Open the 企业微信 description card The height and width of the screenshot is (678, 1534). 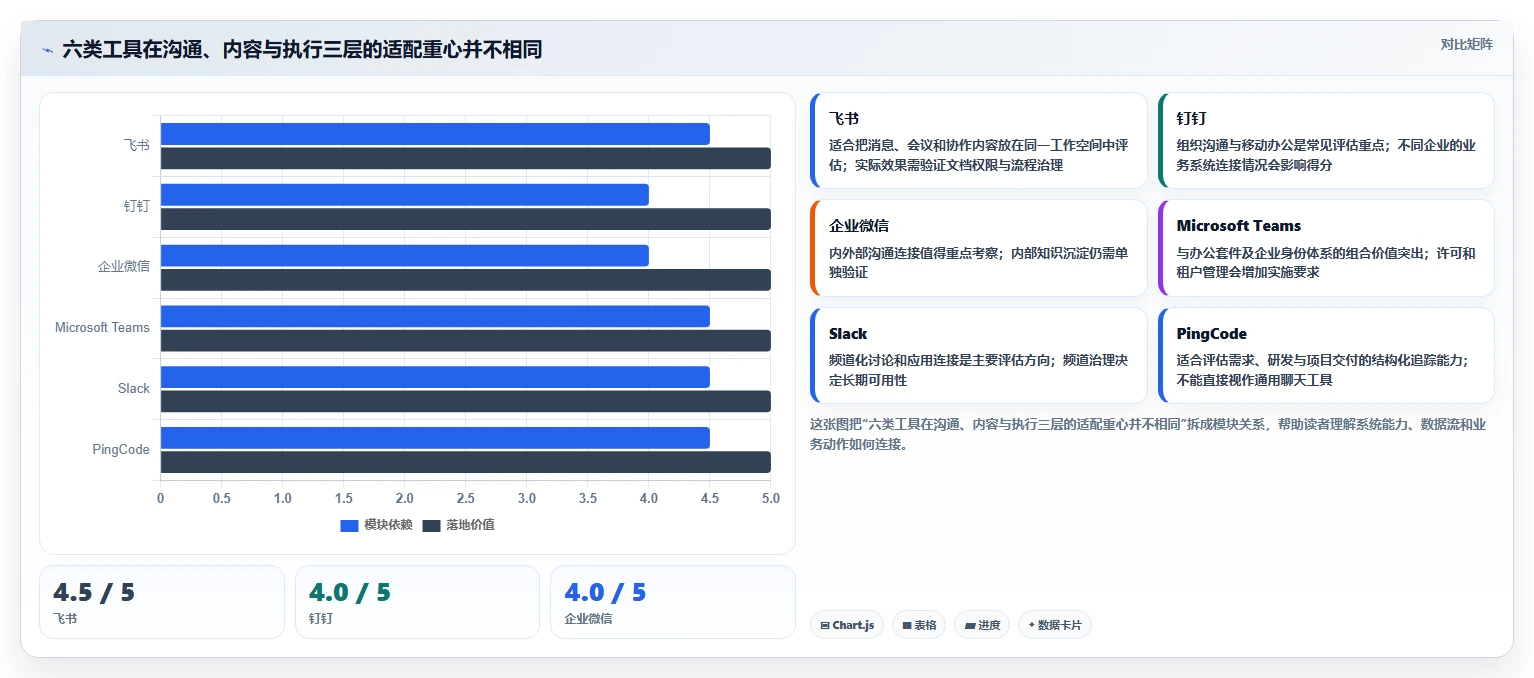coord(979,248)
